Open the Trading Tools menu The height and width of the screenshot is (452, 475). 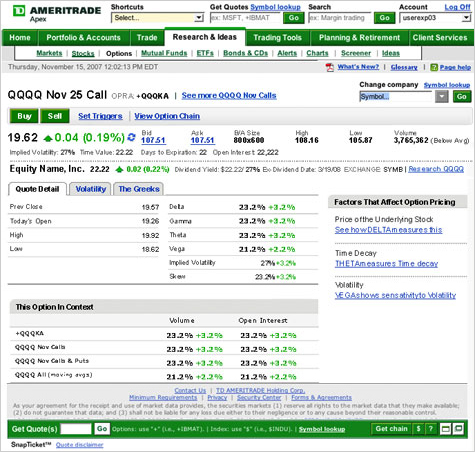[278, 38]
